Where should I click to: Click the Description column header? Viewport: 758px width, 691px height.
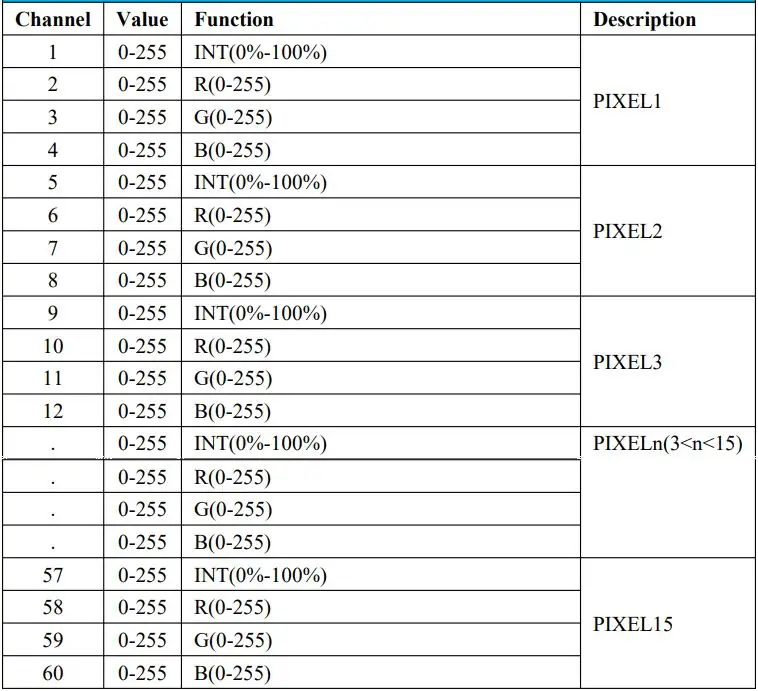click(644, 19)
